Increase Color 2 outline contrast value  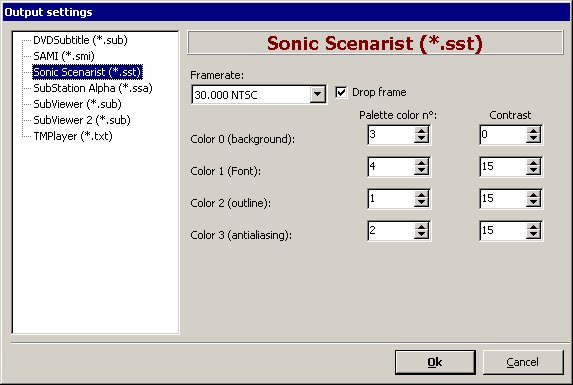coord(534,195)
